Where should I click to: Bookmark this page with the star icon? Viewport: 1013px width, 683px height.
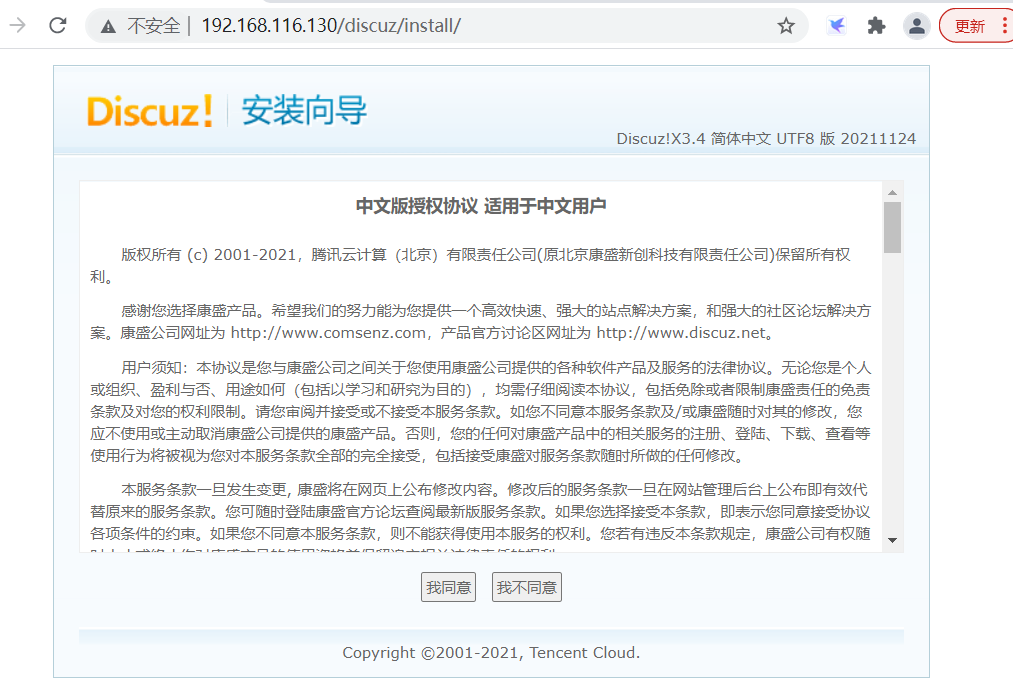pos(786,26)
